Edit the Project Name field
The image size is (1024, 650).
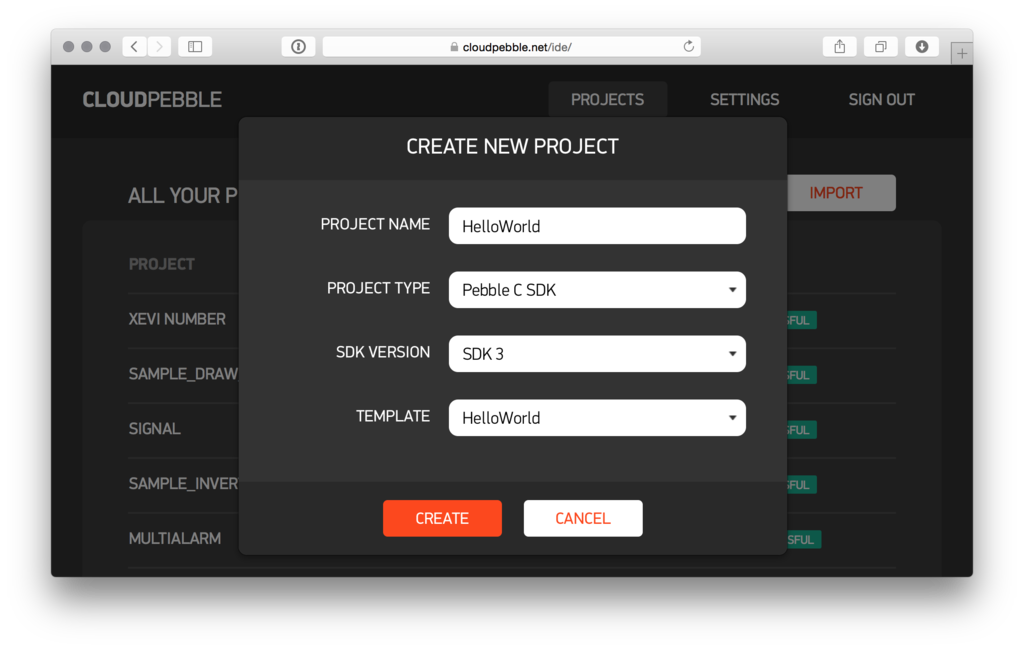[597, 226]
